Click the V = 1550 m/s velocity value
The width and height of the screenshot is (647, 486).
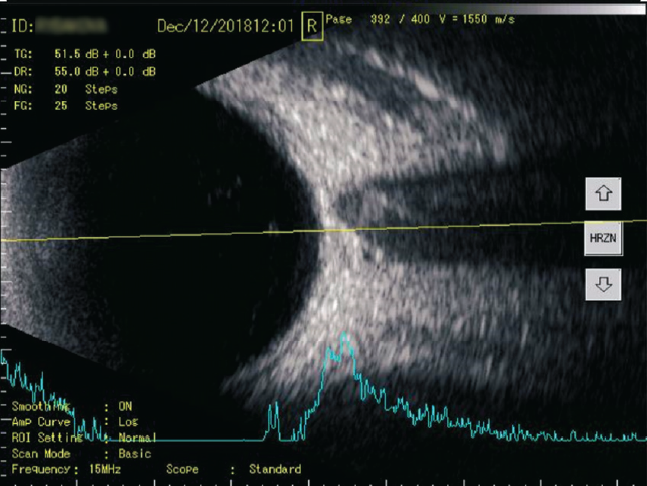(477, 20)
